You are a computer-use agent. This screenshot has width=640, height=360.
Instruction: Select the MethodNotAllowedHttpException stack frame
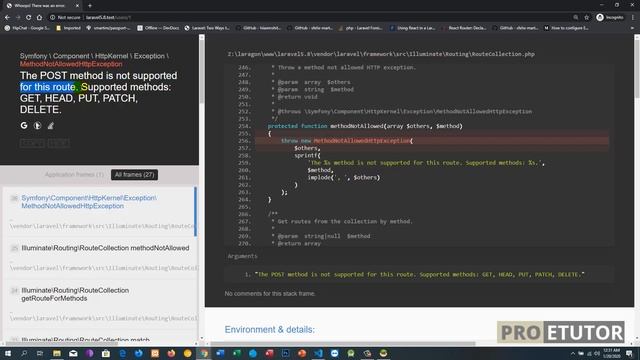100,211
